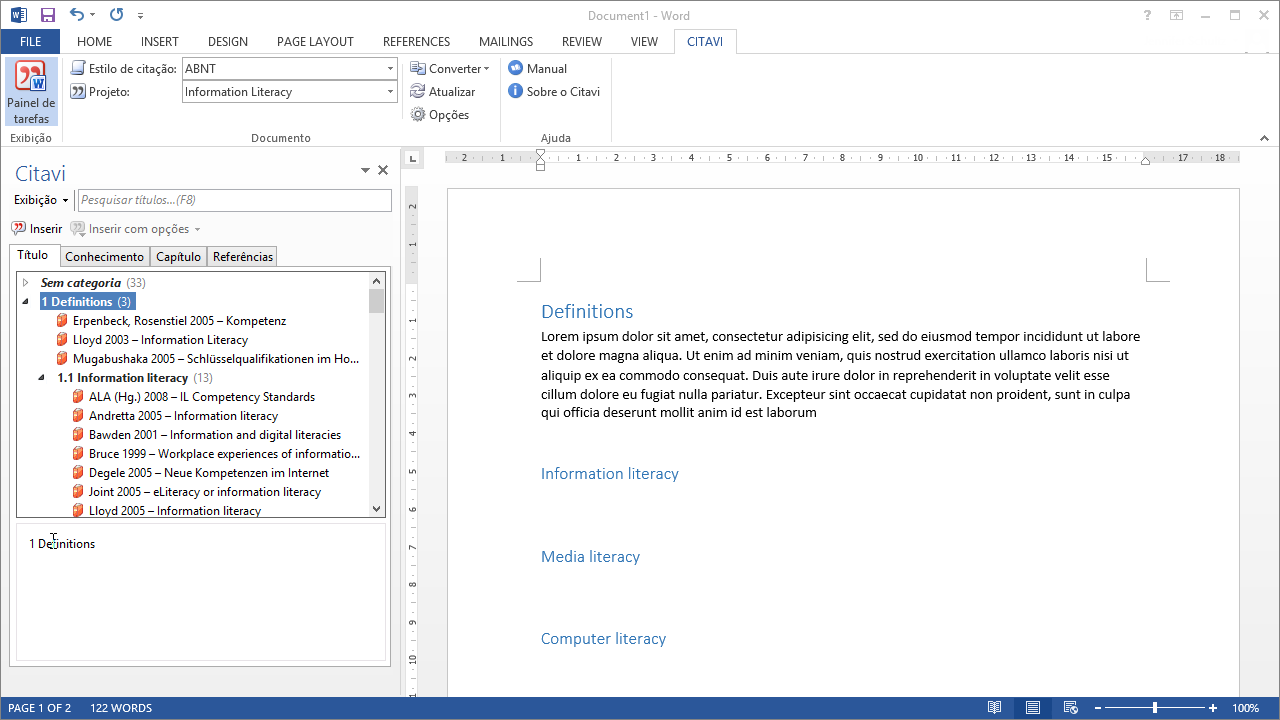The width and height of the screenshot is (1280, 720).
Task: Click the zoom slider handle
Action: 1155,708
